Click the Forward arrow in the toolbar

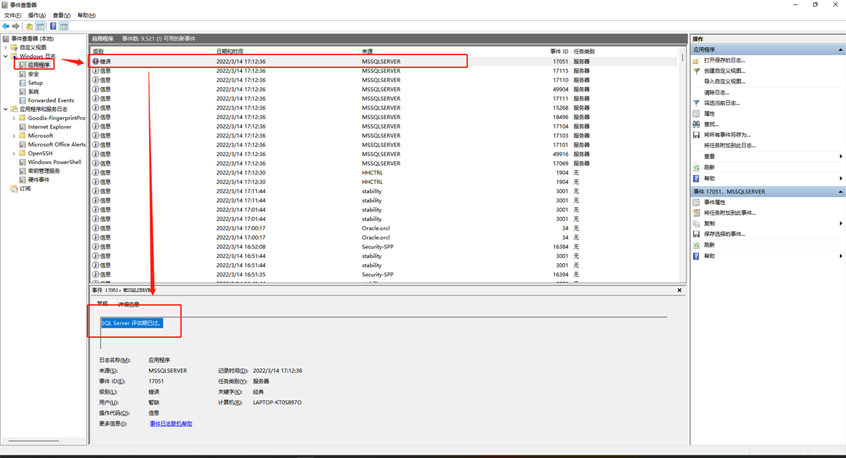pyautogui.click(x=17, y=26)
